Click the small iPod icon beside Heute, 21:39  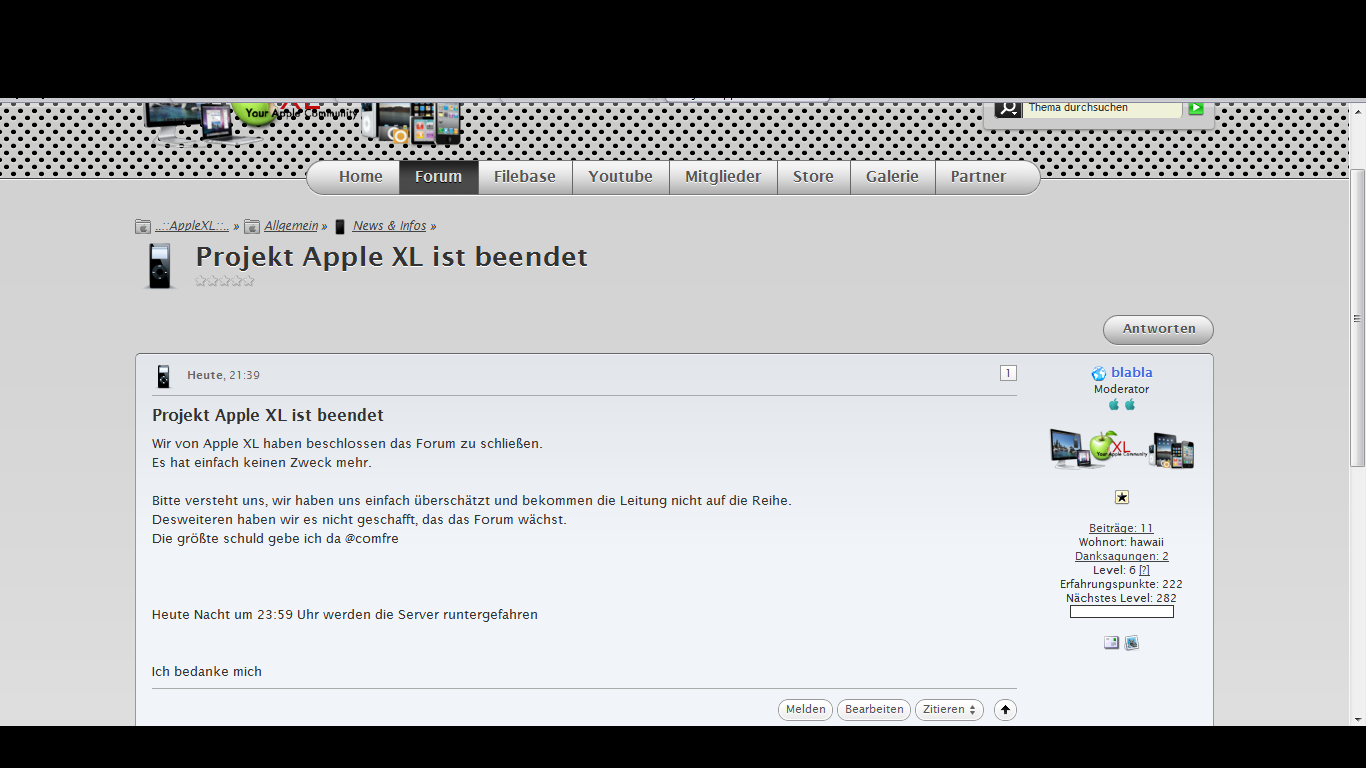[x=164, y=376]
